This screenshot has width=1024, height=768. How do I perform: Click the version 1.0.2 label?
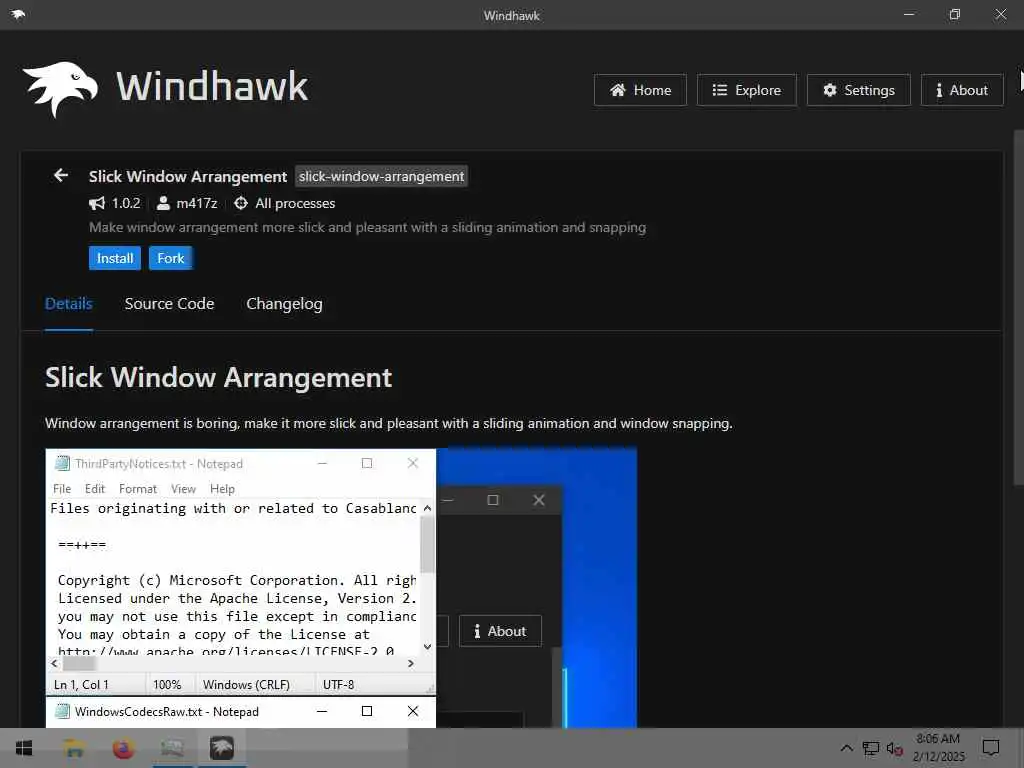pos(126,203)
